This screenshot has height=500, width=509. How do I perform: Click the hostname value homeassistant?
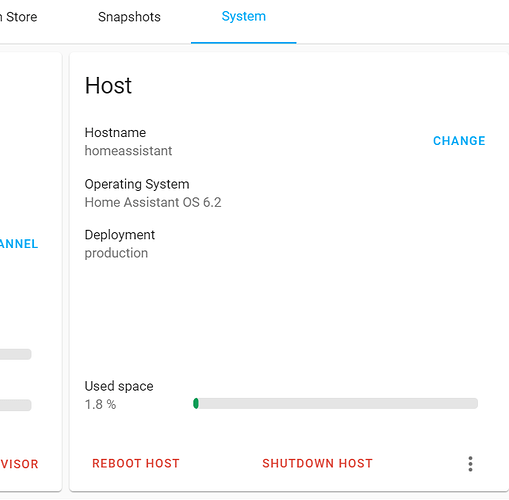[128, 151]
